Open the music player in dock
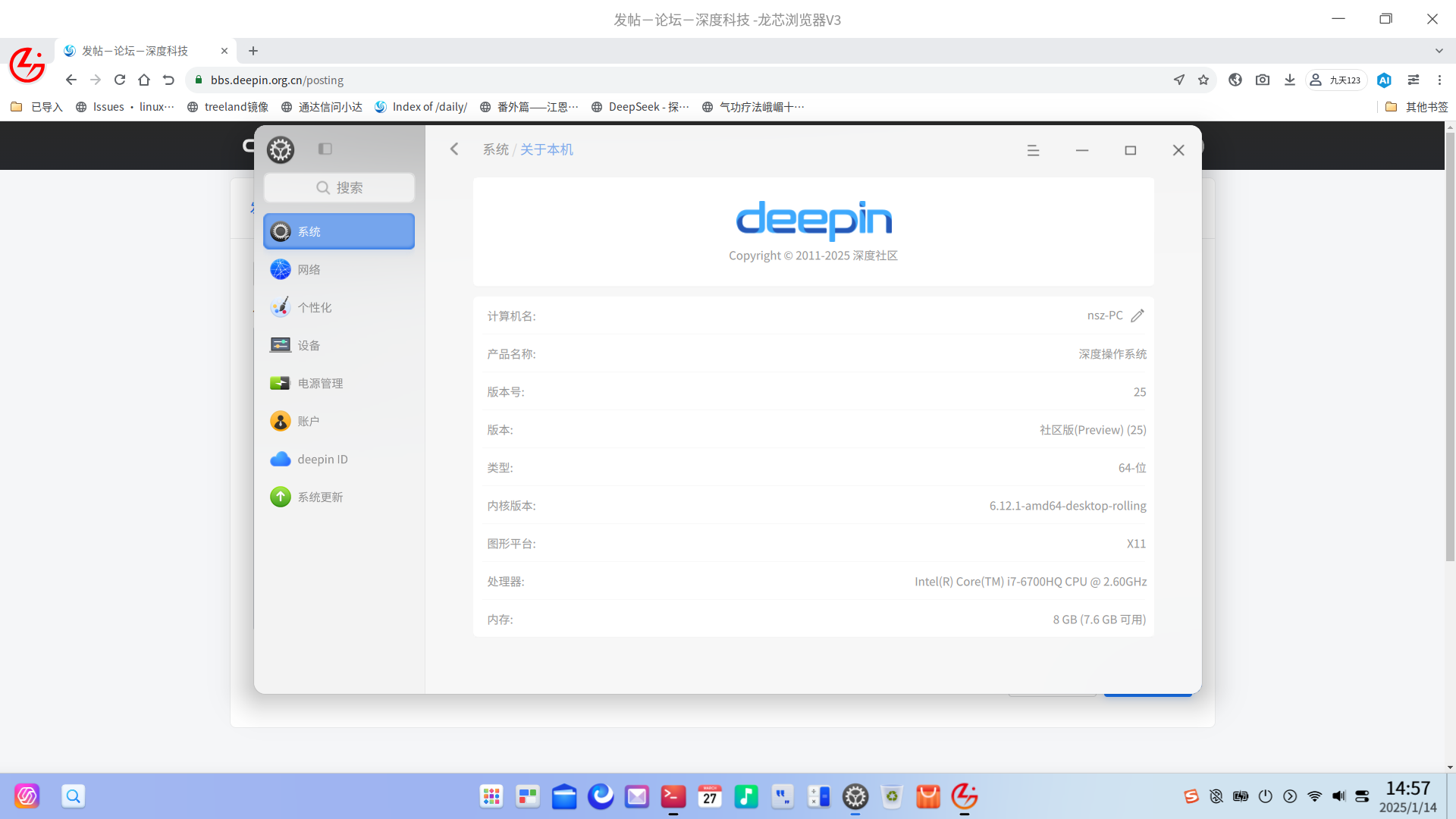1456x819 pixels. pyautogui.click(x=746, y=796)
